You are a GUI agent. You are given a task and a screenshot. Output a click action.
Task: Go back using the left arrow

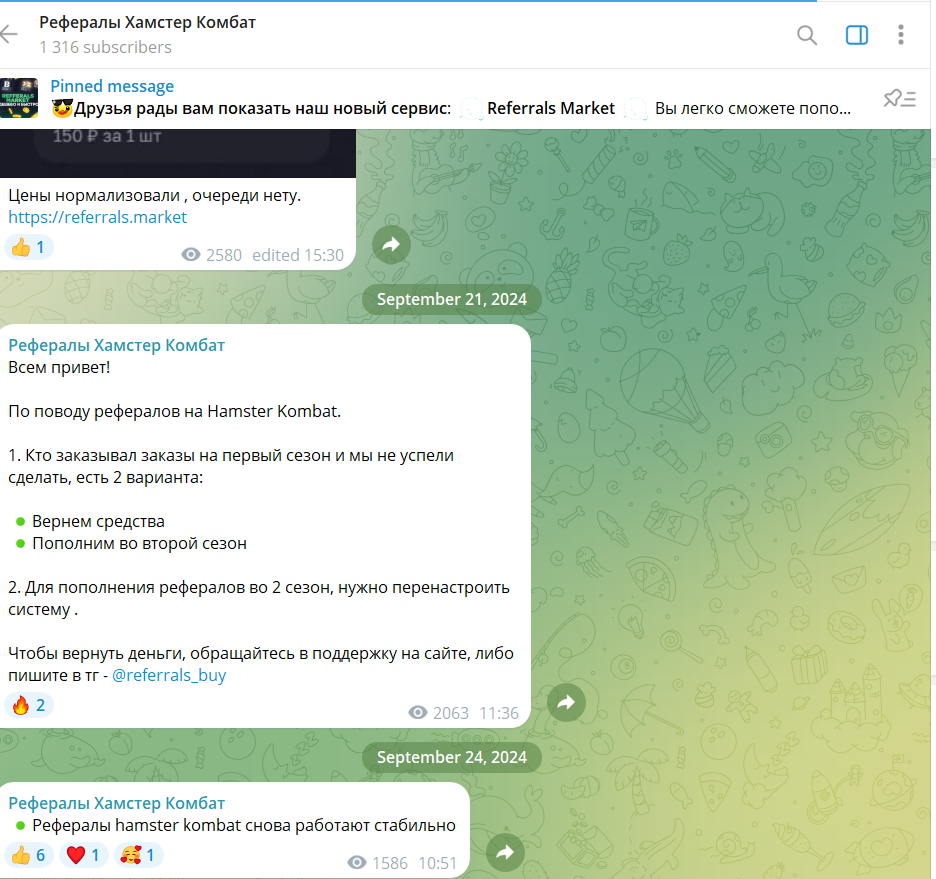click(9, 34)
